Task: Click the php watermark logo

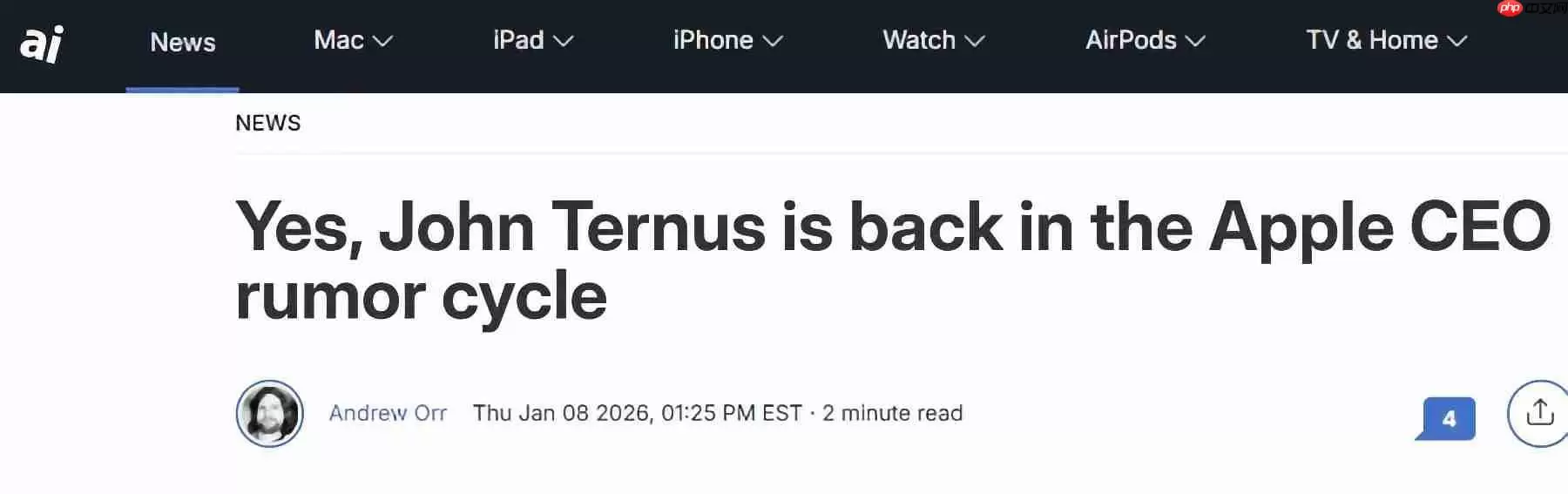Action: 1509,8
